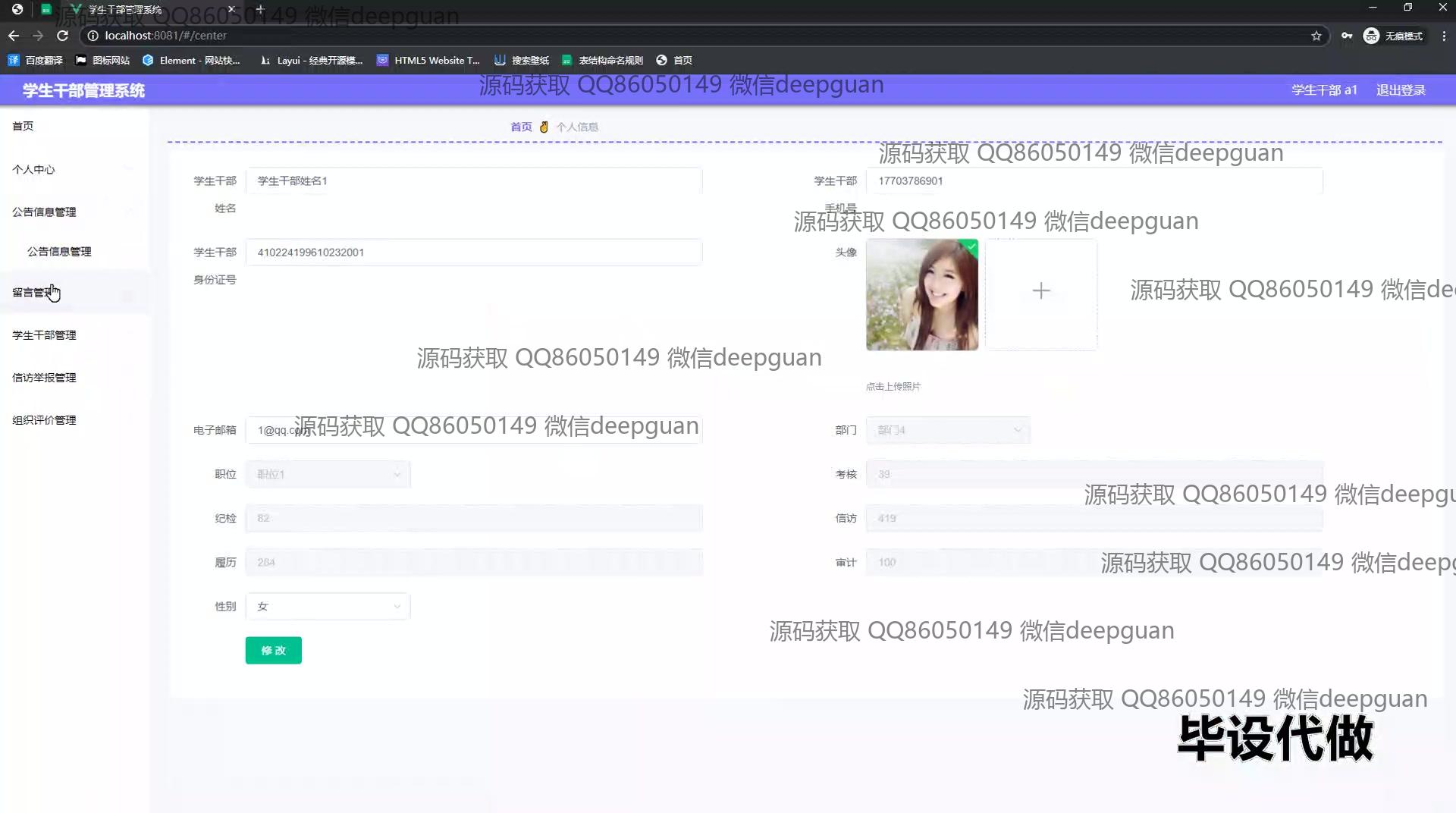Reload the page with refresh icon
The width and height of the screenshot is (1456, 813).
(63, 36)
